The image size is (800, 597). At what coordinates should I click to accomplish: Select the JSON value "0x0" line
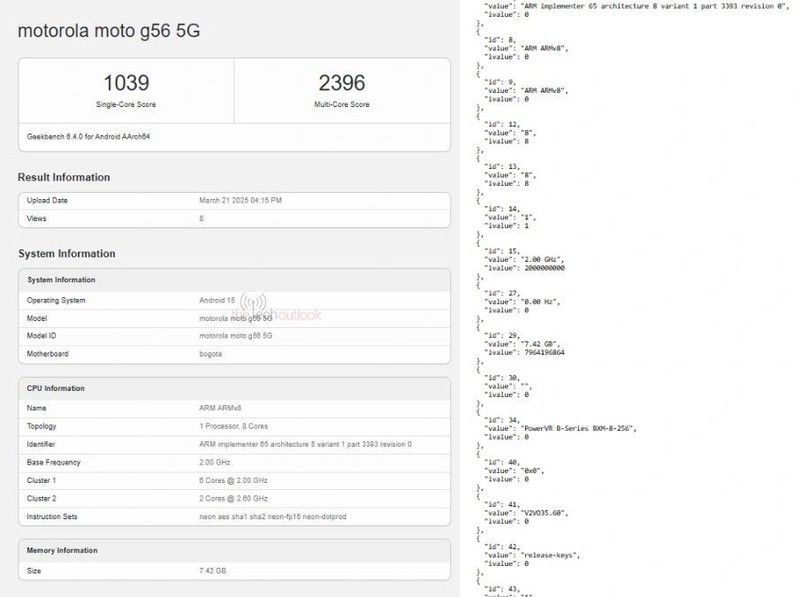pos(514,470)
